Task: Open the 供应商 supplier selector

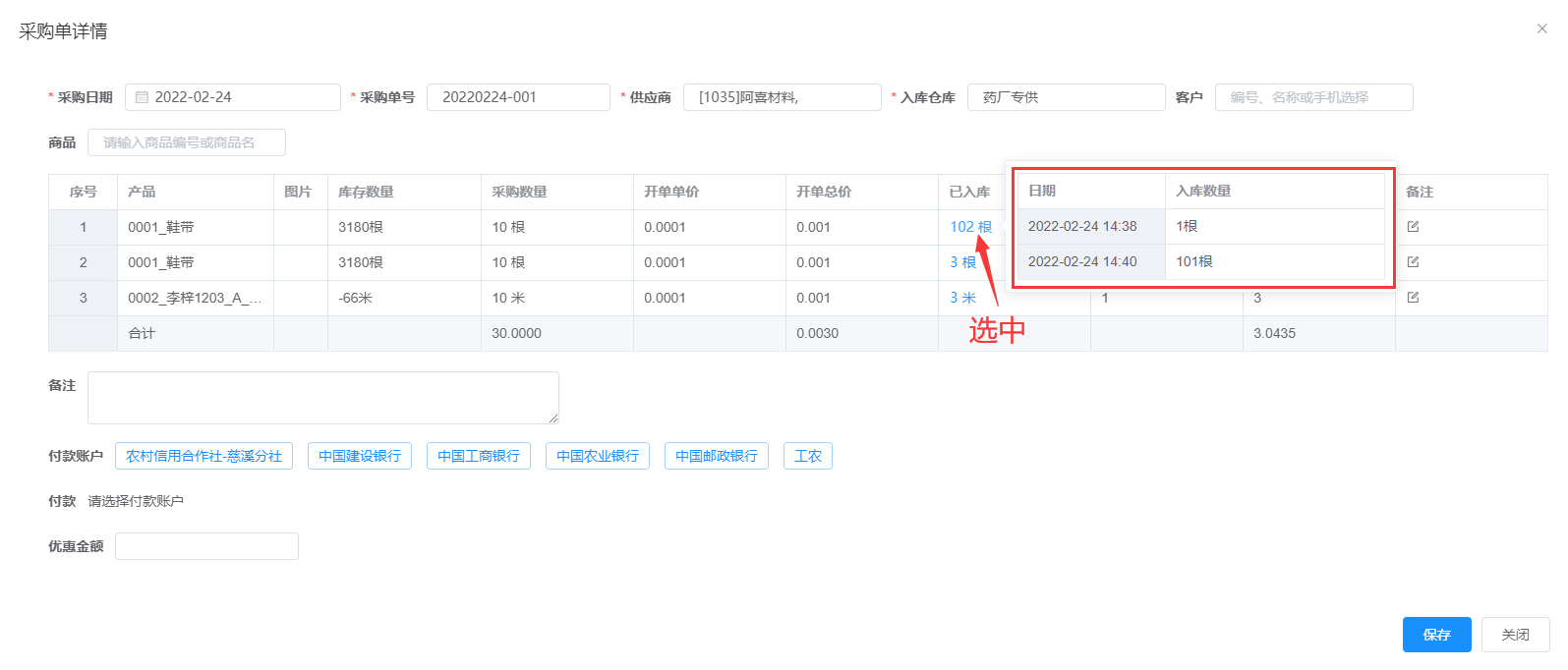Action: 782,97
